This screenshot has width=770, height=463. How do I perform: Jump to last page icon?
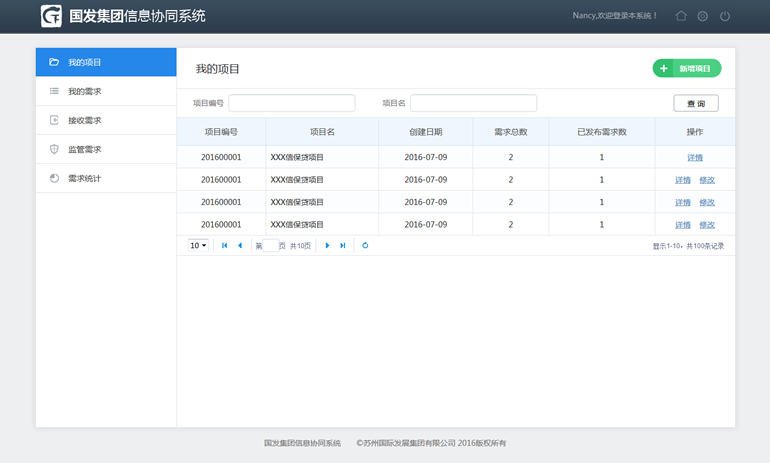(x=343, y=245)
